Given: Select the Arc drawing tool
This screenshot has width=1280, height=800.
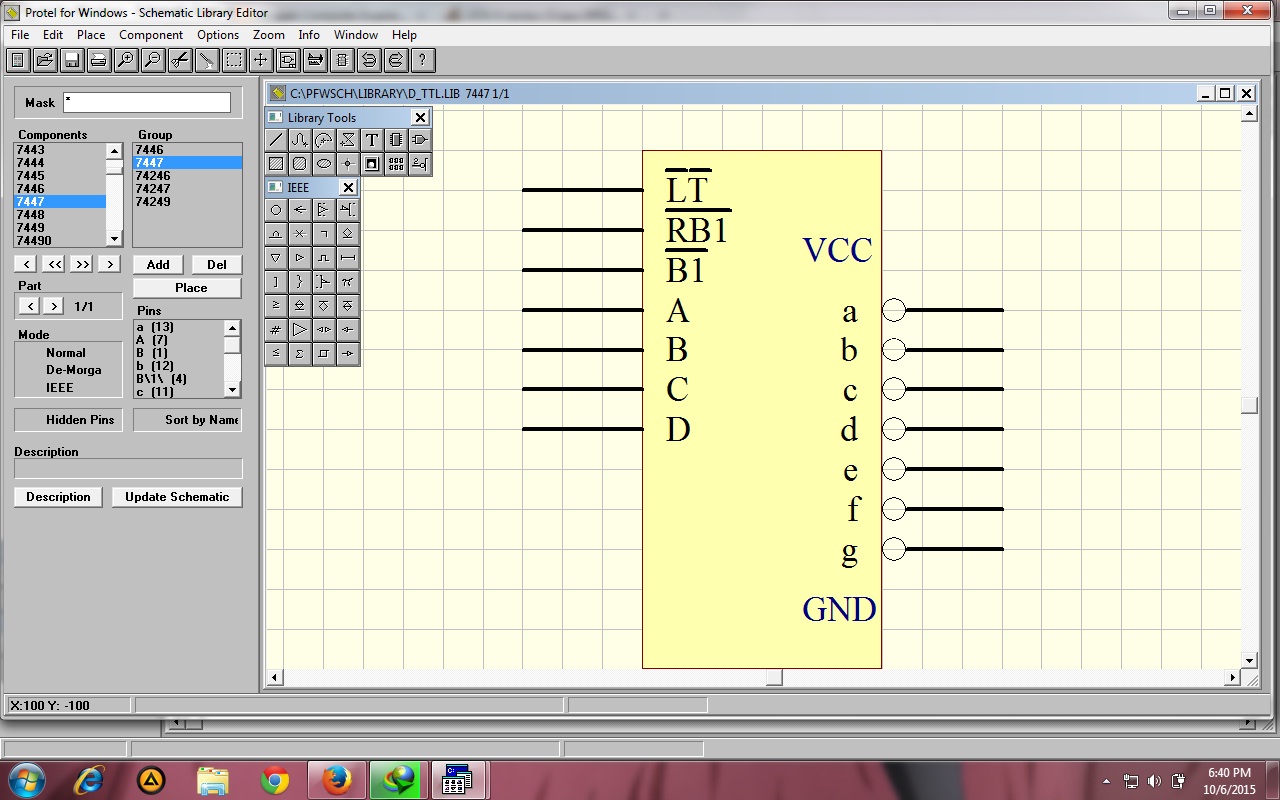Looking at the screenshot, I should tap(324, 140).
